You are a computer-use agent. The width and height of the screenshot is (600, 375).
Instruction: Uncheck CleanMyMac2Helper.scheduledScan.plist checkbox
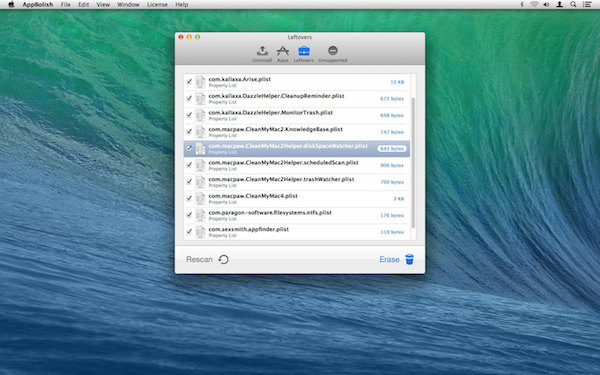click(x=189, y=165)
